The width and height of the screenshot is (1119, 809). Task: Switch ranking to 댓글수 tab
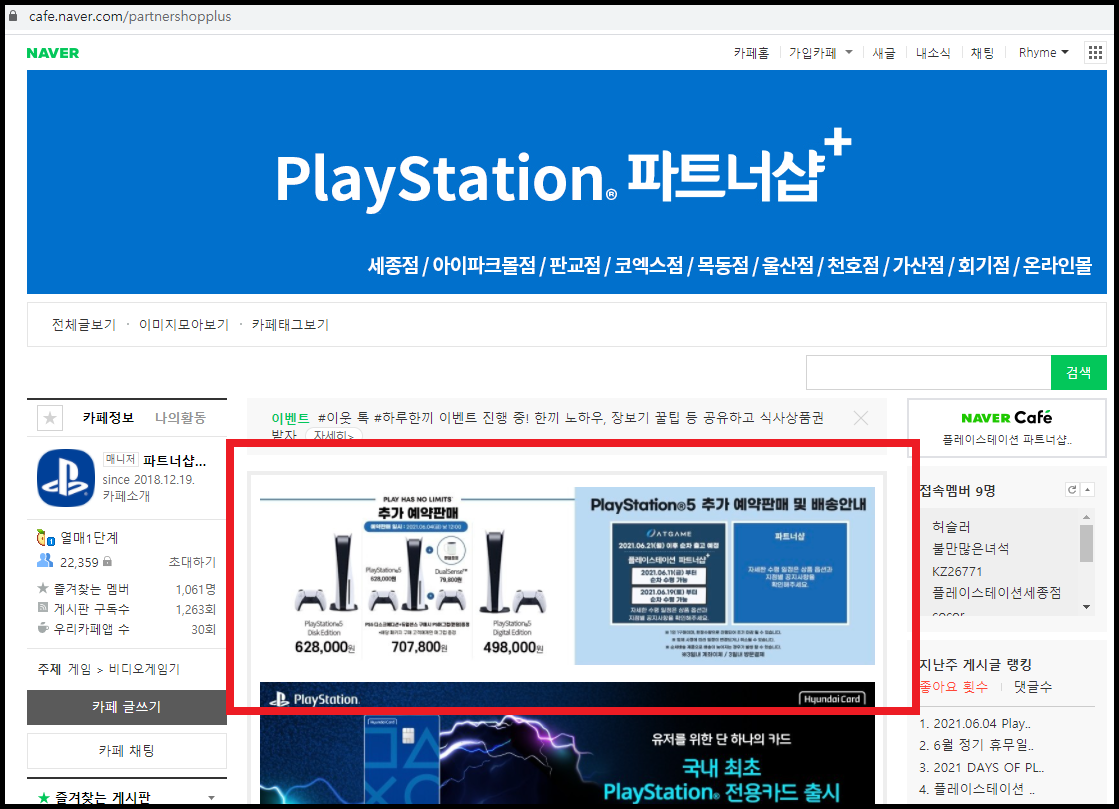[1033, 686]
